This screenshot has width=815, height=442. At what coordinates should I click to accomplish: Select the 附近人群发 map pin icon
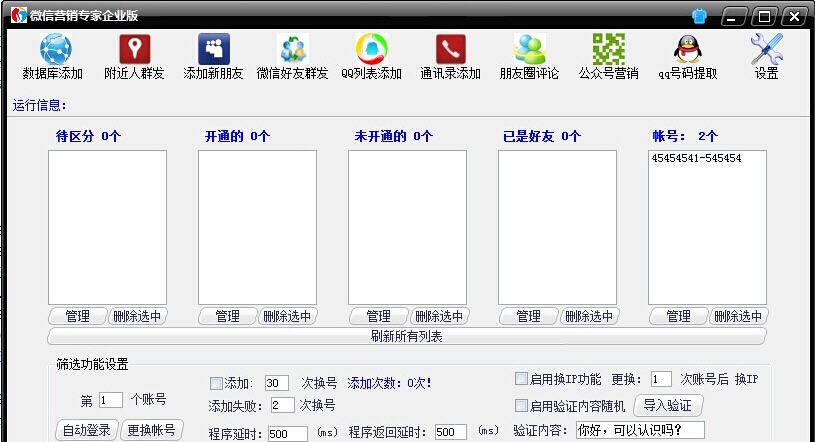tap(135, 49)
